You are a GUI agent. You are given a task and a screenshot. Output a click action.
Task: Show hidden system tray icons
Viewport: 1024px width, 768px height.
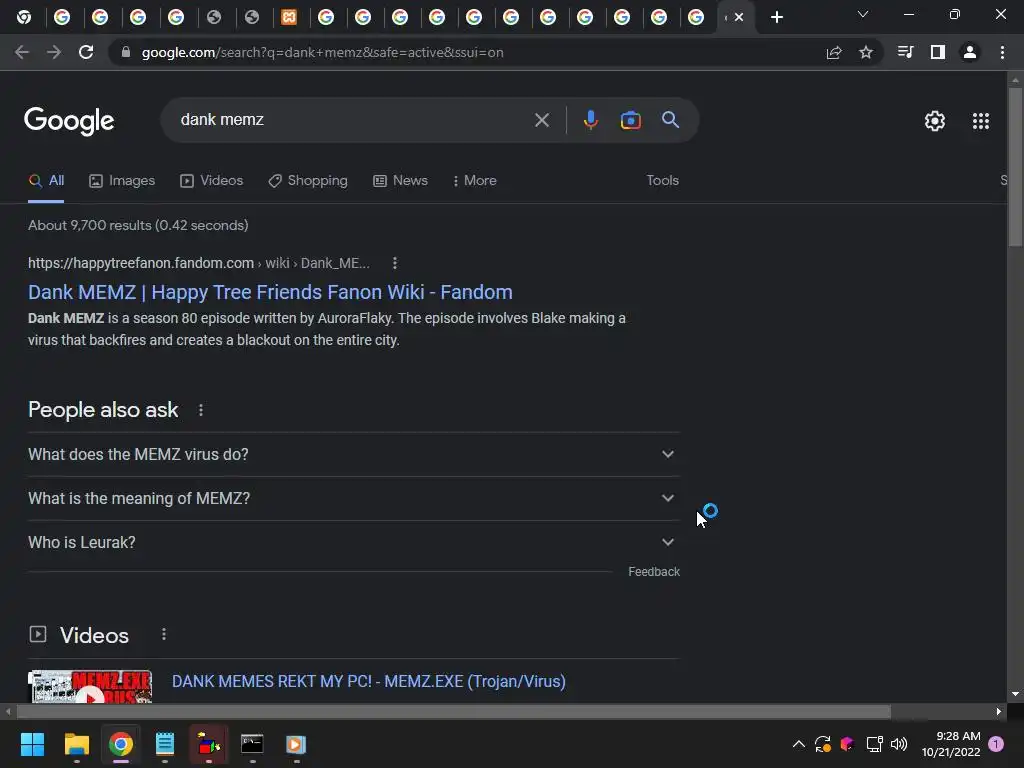click(x=798, y=744)
